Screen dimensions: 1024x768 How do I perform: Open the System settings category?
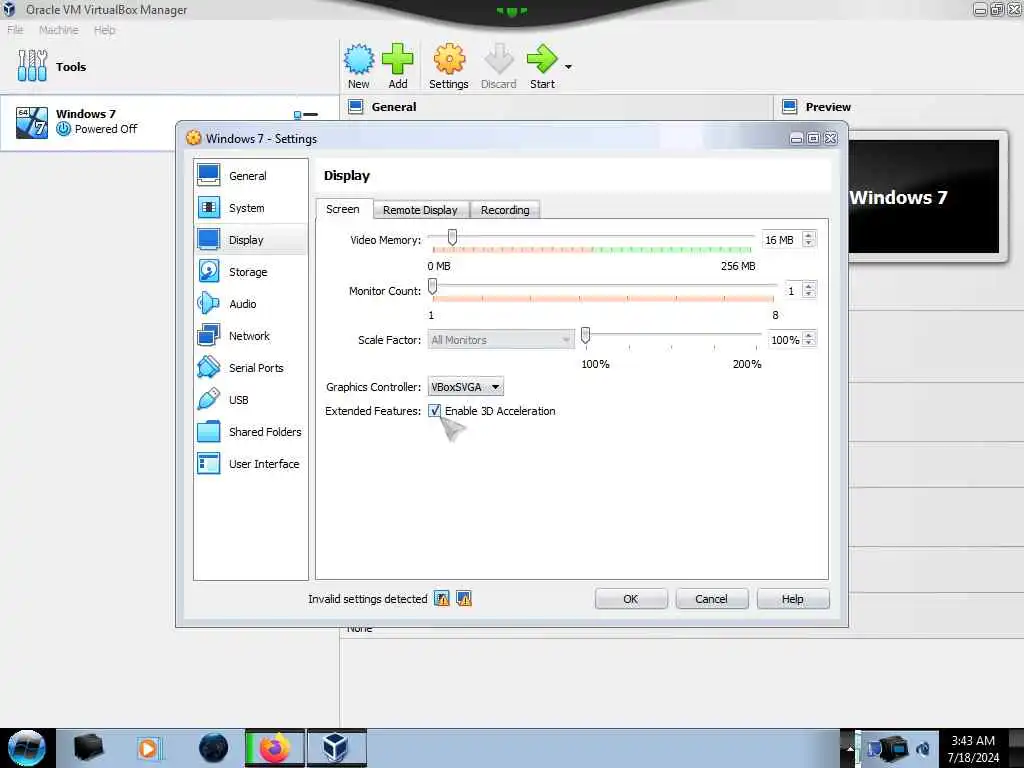coord(251,208)
